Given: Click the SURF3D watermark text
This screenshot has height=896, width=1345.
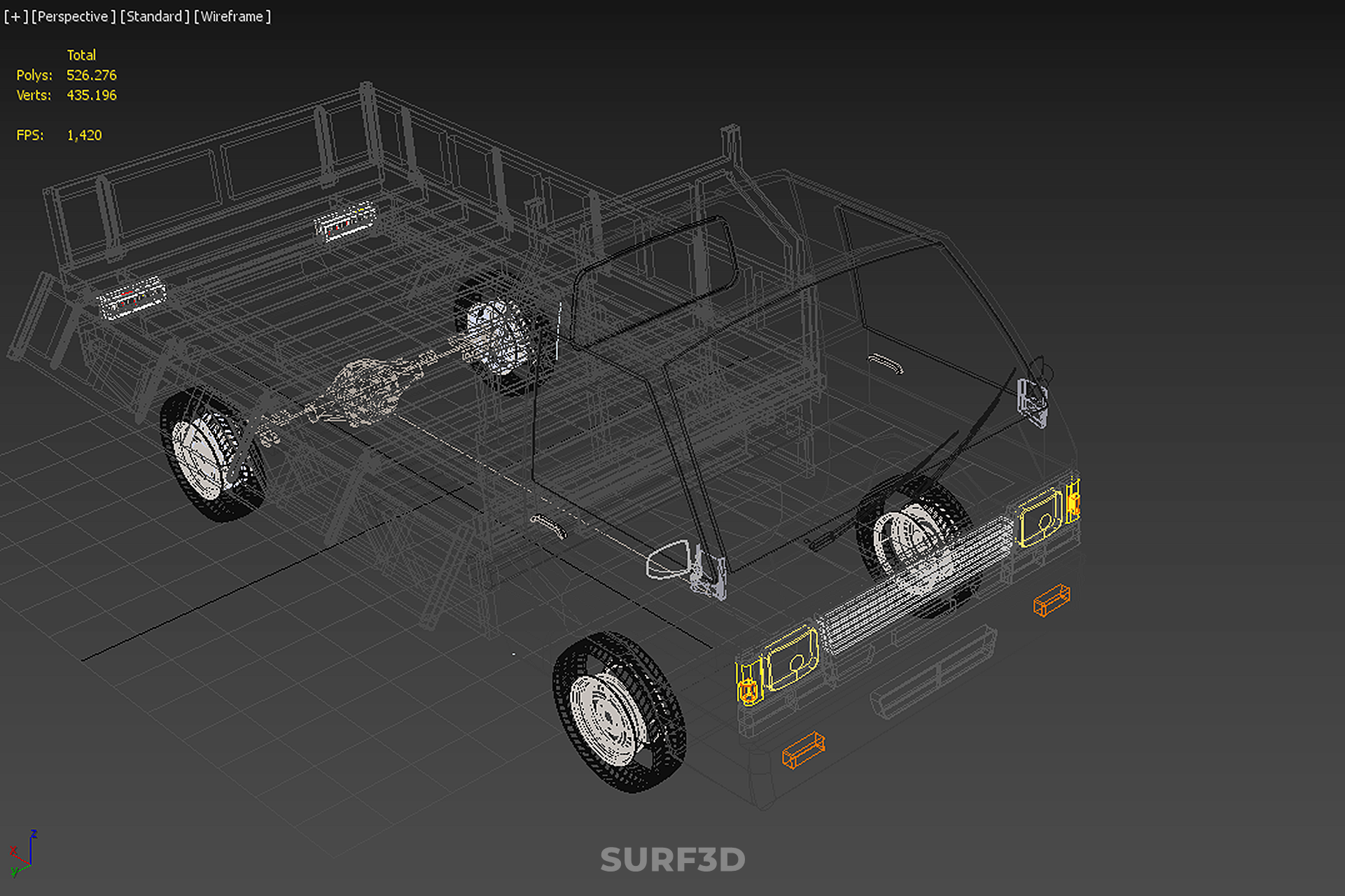Looking at the screenshot, I should click(672, 860).
